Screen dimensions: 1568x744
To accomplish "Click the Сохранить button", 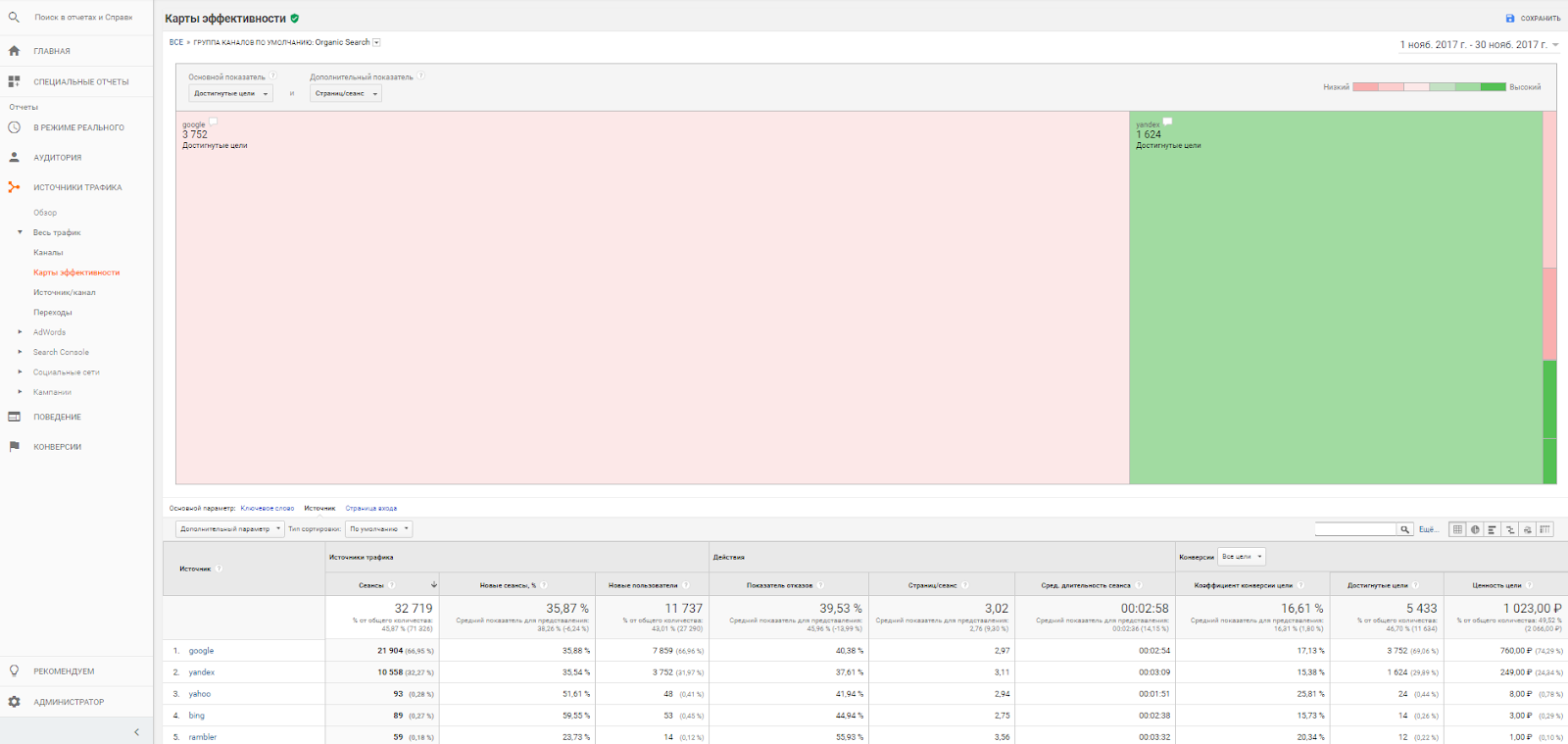I will (1533, 18).
